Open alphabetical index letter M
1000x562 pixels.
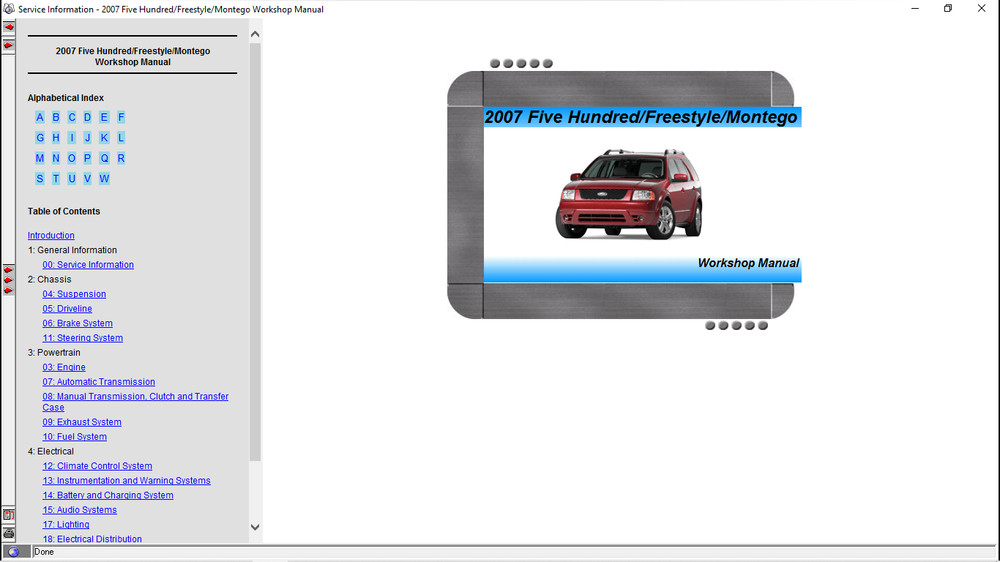[40, 158]
